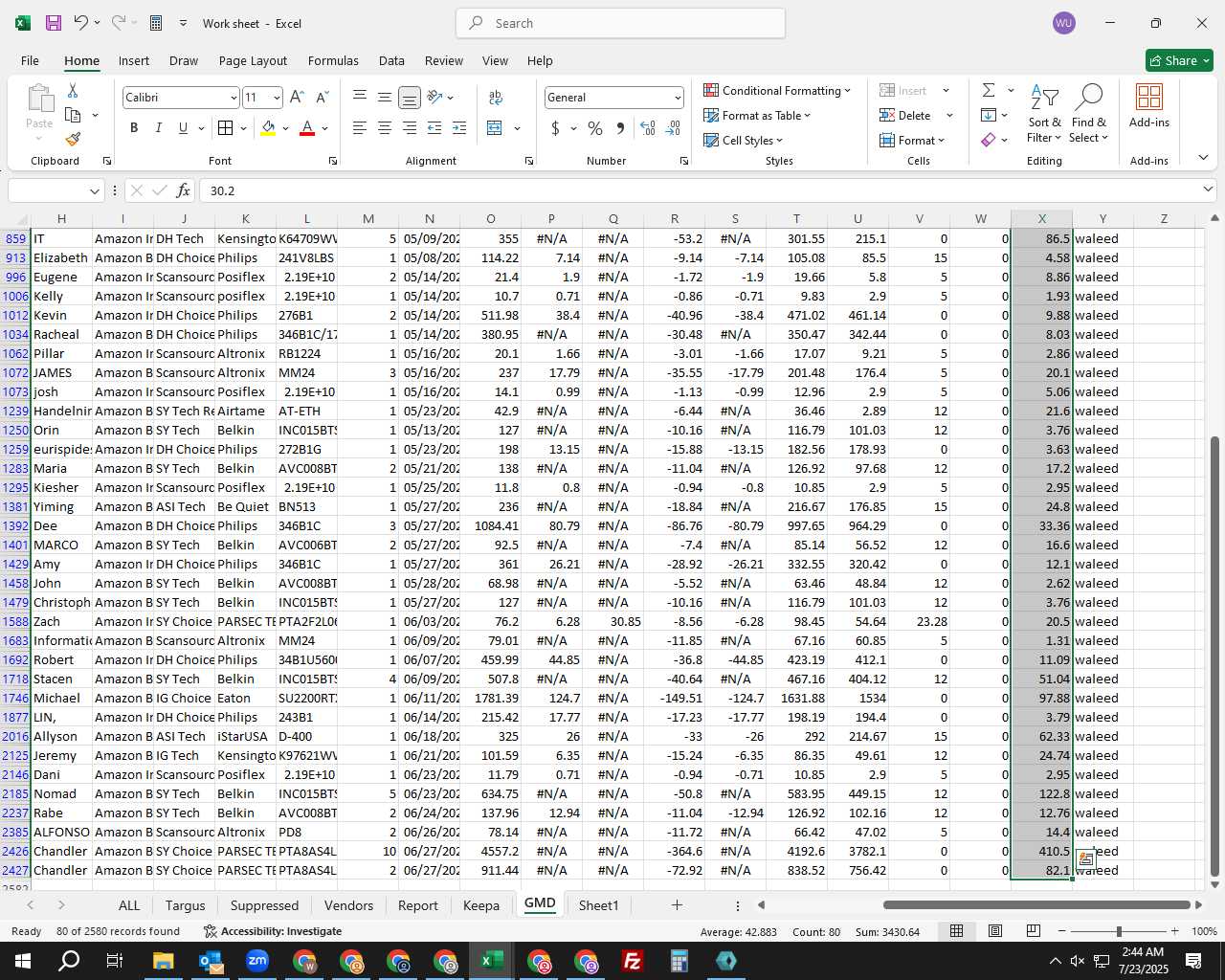The height and width of the screenshot is (980, 1225).
Task: Toggle Bold formatting
Action: [134, 128]
